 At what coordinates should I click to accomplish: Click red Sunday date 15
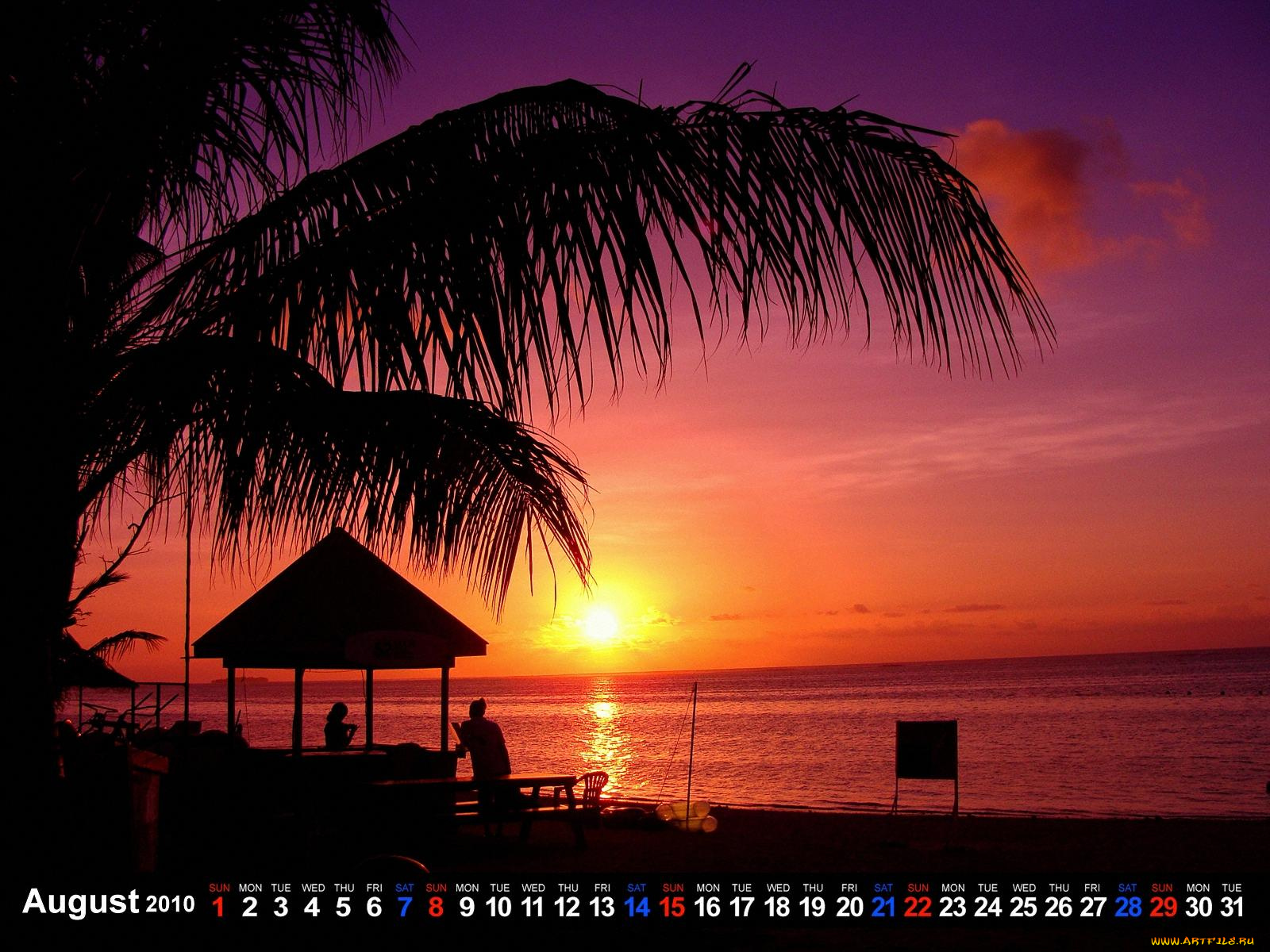pyautogui.click(x=672, y=907)
